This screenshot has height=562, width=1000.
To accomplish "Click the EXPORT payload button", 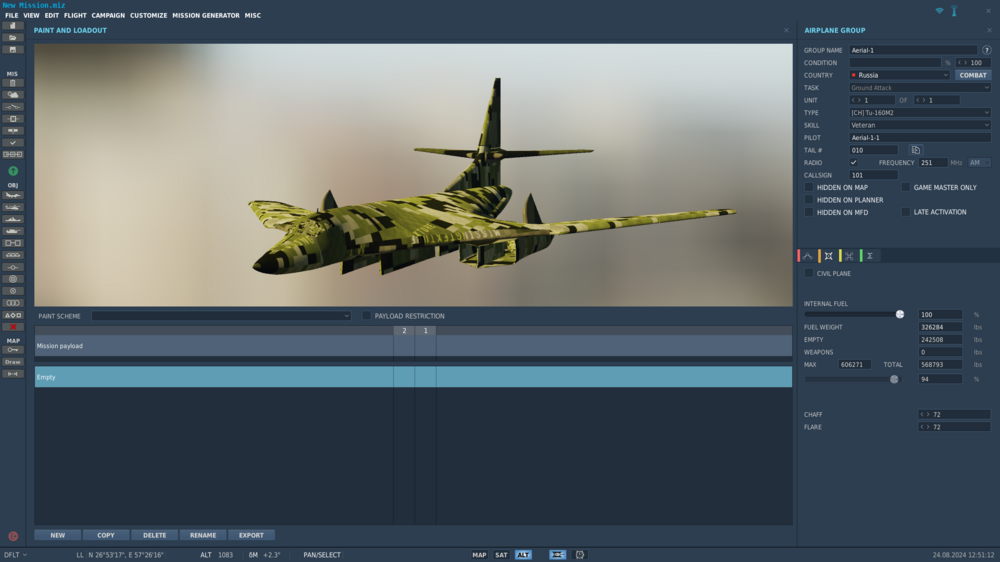I will 251,535.
